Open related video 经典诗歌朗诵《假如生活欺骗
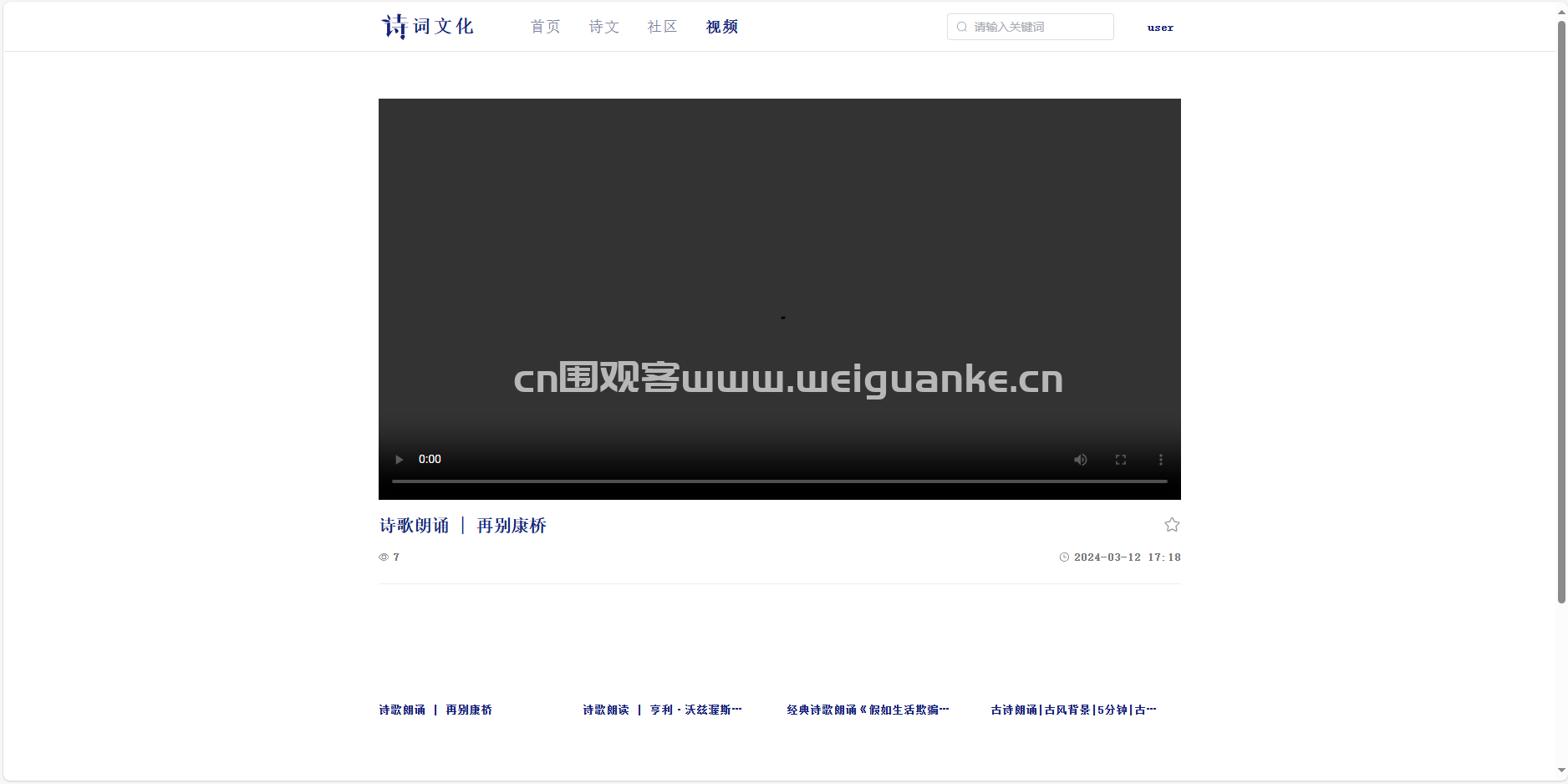This screenshot has height=784, width=1568. 868,710
